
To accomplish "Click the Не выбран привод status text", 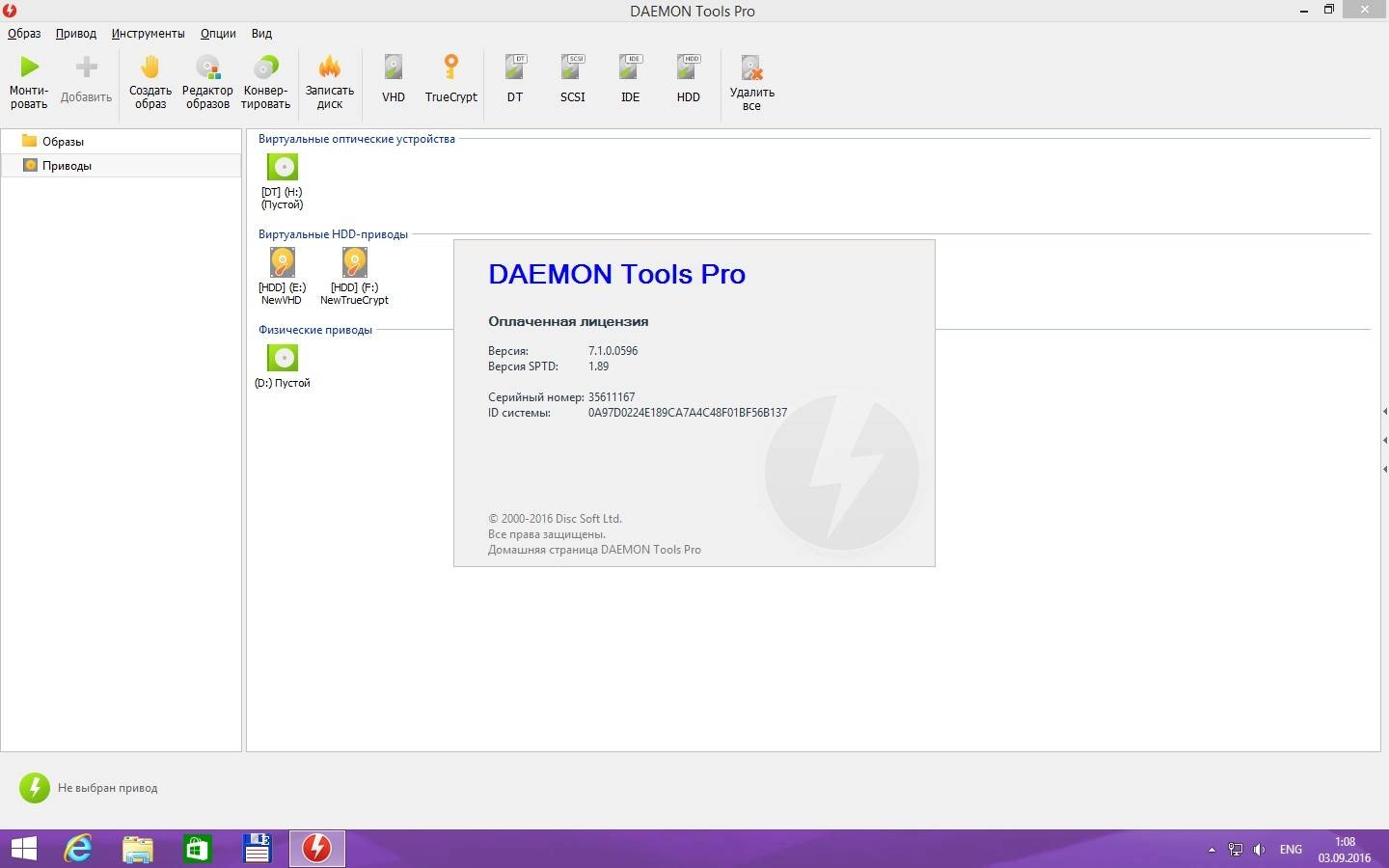I will point(107,788).
